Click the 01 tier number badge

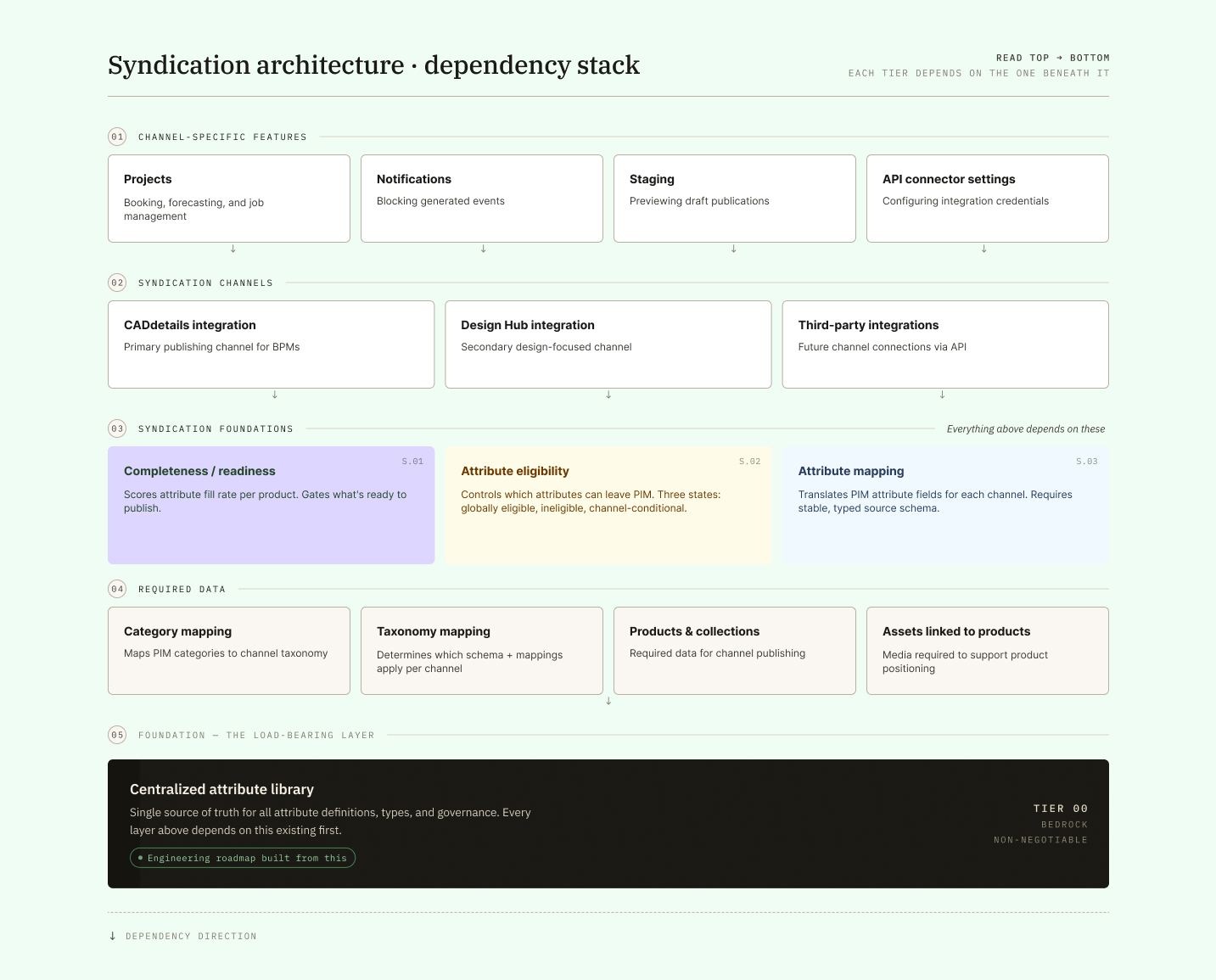click(x=117, y=137)
